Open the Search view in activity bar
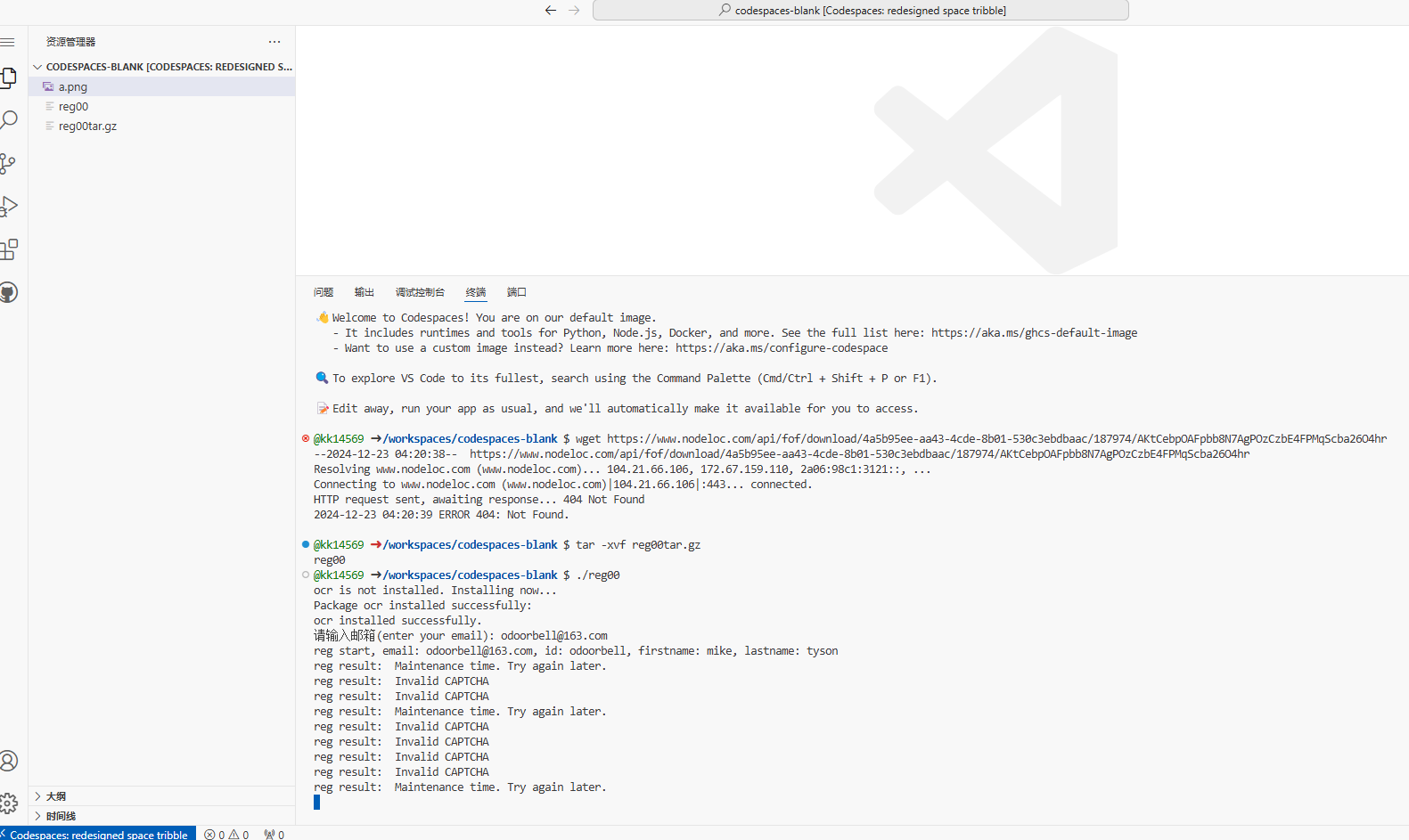 (x=8, y=120)
